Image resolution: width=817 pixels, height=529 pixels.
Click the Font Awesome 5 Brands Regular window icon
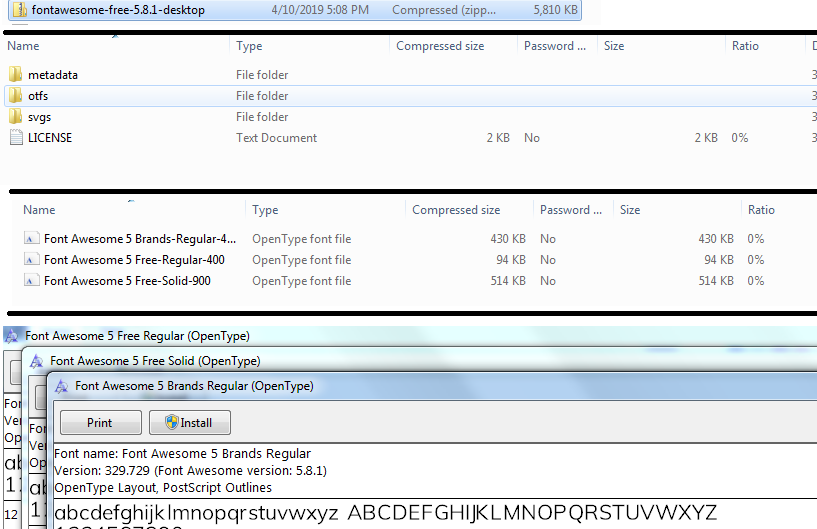[61, 386]
